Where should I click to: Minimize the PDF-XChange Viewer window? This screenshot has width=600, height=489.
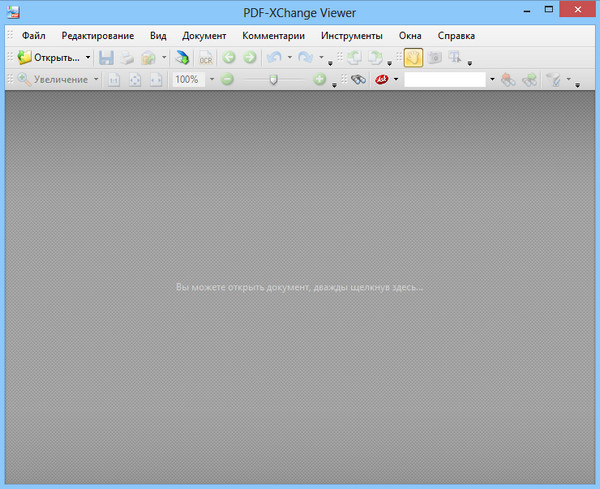tap(527, 11)
